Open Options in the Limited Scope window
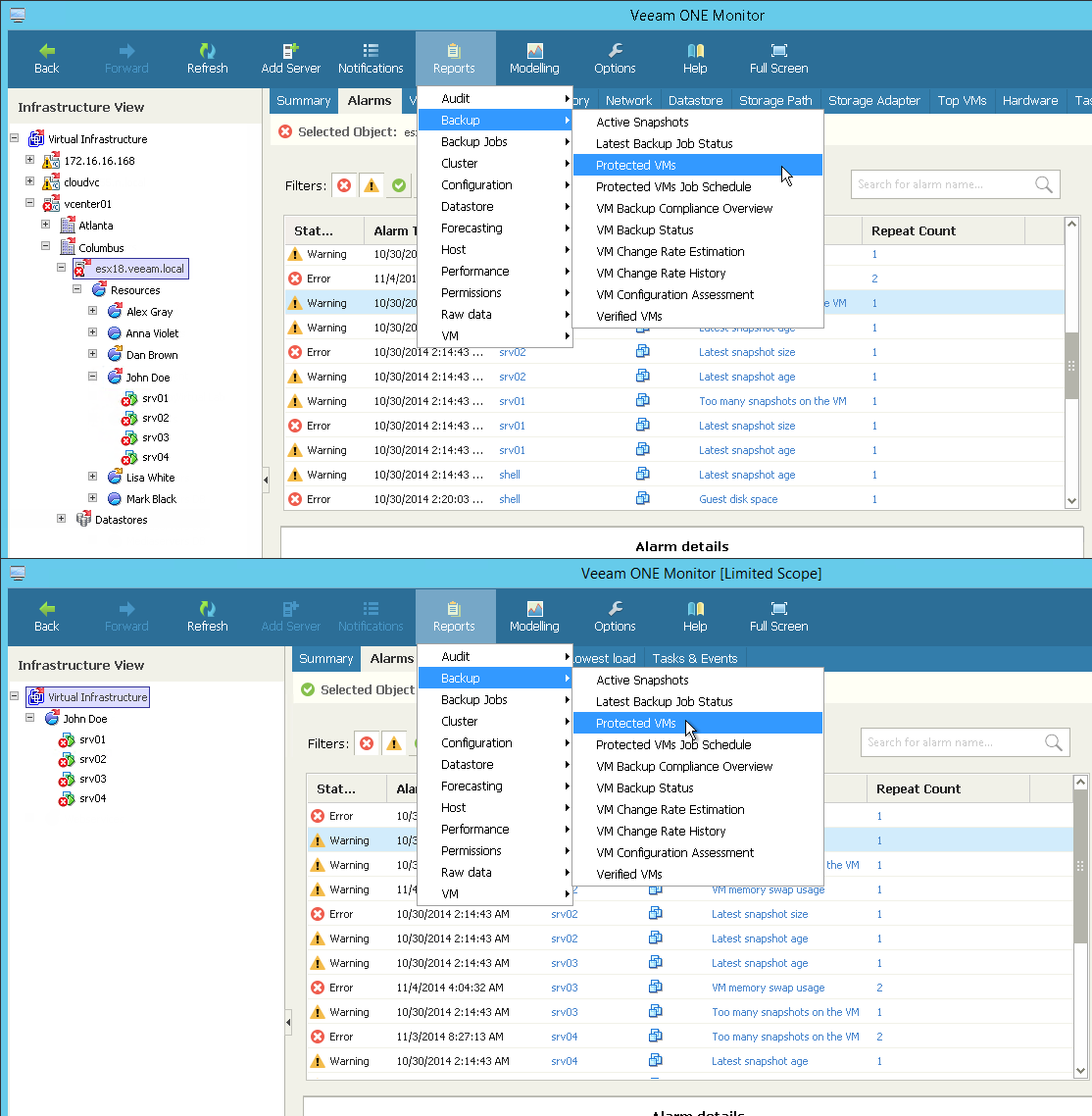Image resolution: width=1092 pixels, height=1116 pixels. (615, 617)
